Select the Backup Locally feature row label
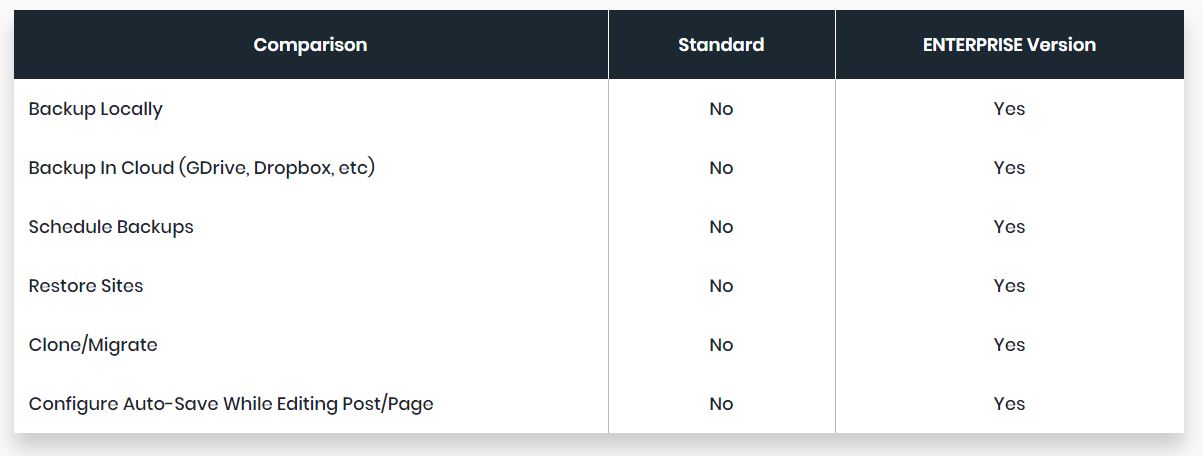The width and height of the screenshot is (1203, 456). pyautogui.click(x=96, y=109)
